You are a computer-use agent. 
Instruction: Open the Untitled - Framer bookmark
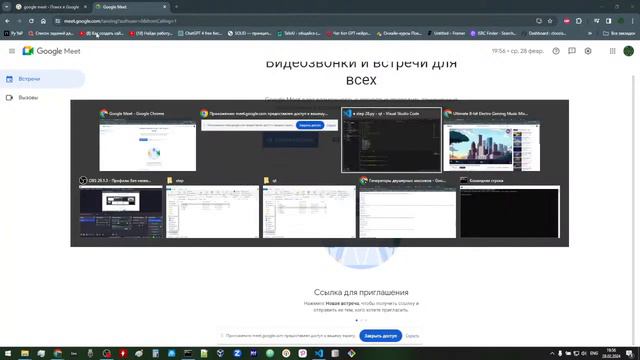[446, 33]
